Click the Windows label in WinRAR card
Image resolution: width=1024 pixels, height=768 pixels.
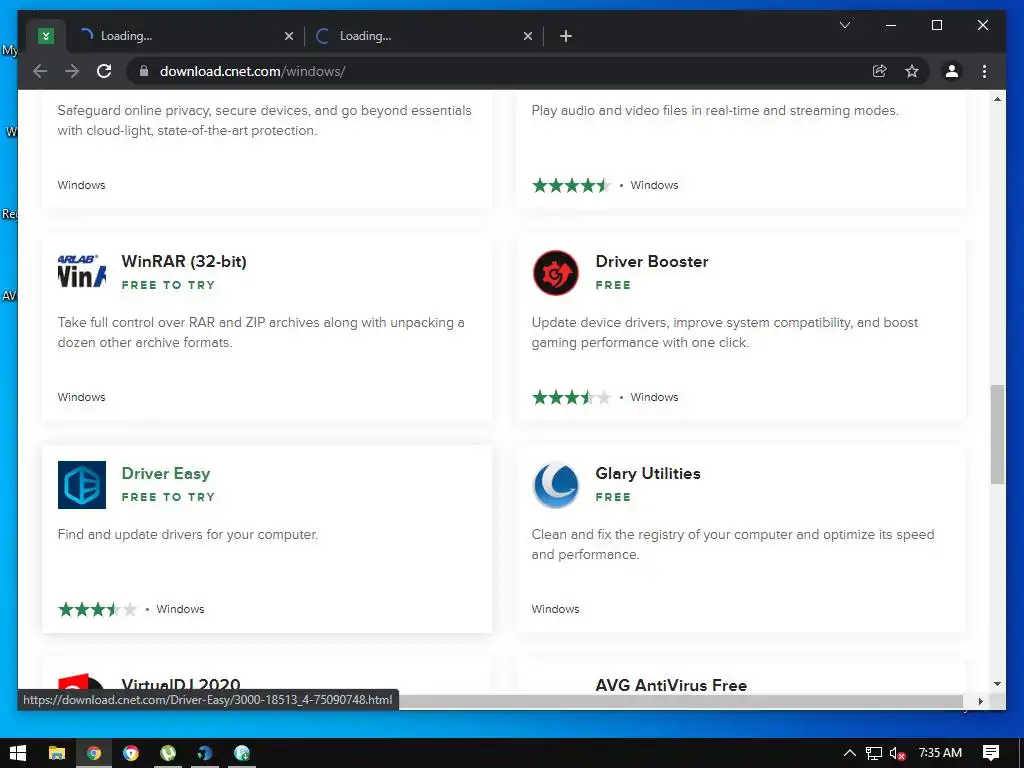pos(82,397)
